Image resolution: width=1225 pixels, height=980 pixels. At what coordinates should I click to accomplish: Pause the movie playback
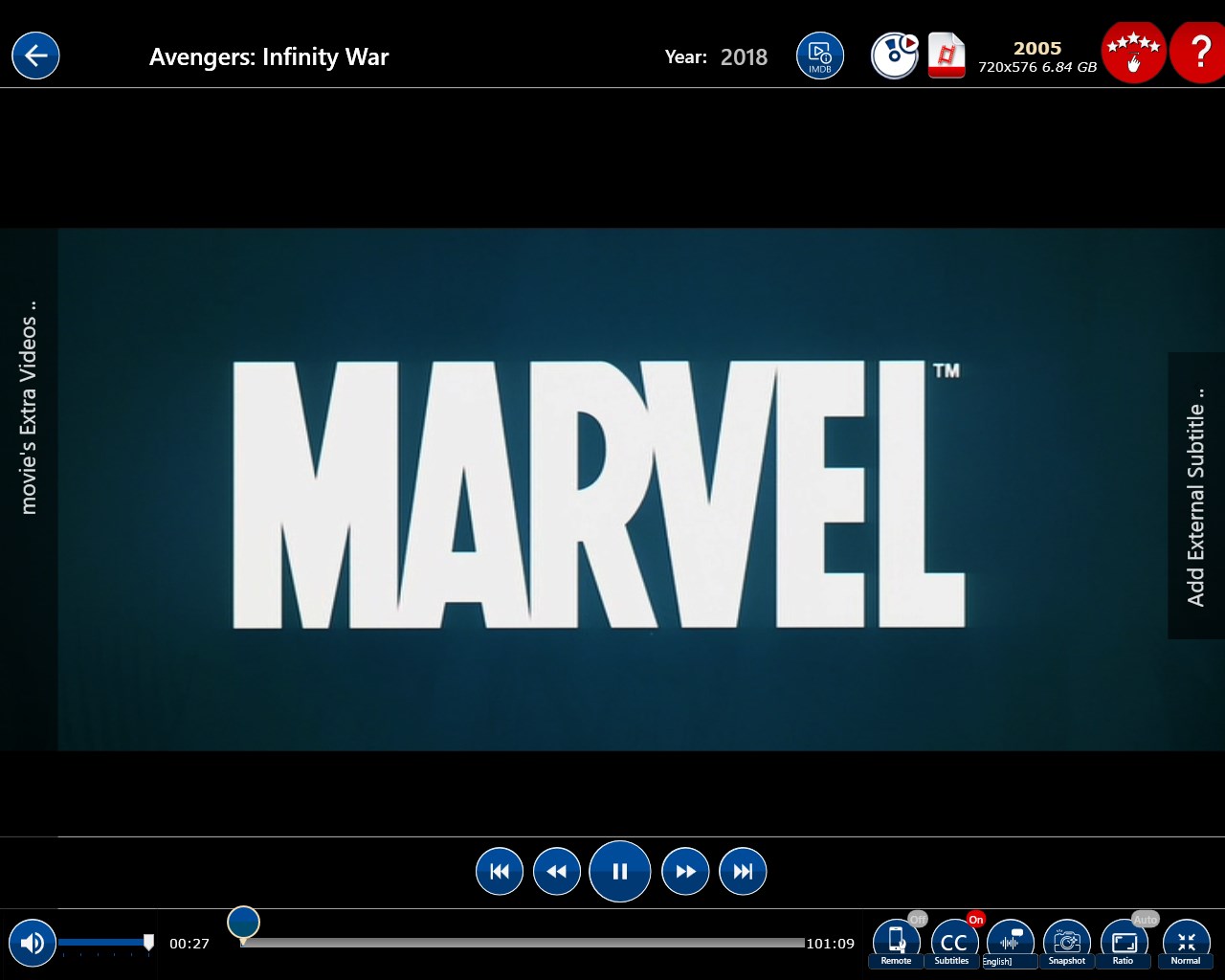click(x=620, y=871)
